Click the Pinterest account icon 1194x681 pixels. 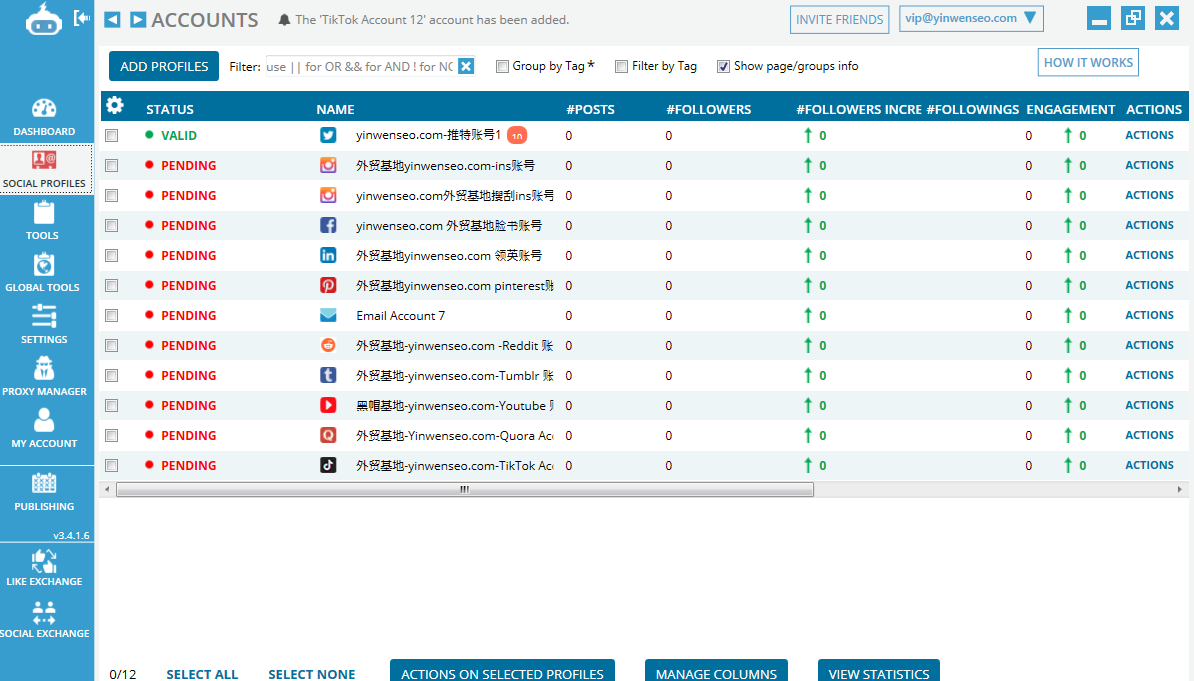pos(328,285)
